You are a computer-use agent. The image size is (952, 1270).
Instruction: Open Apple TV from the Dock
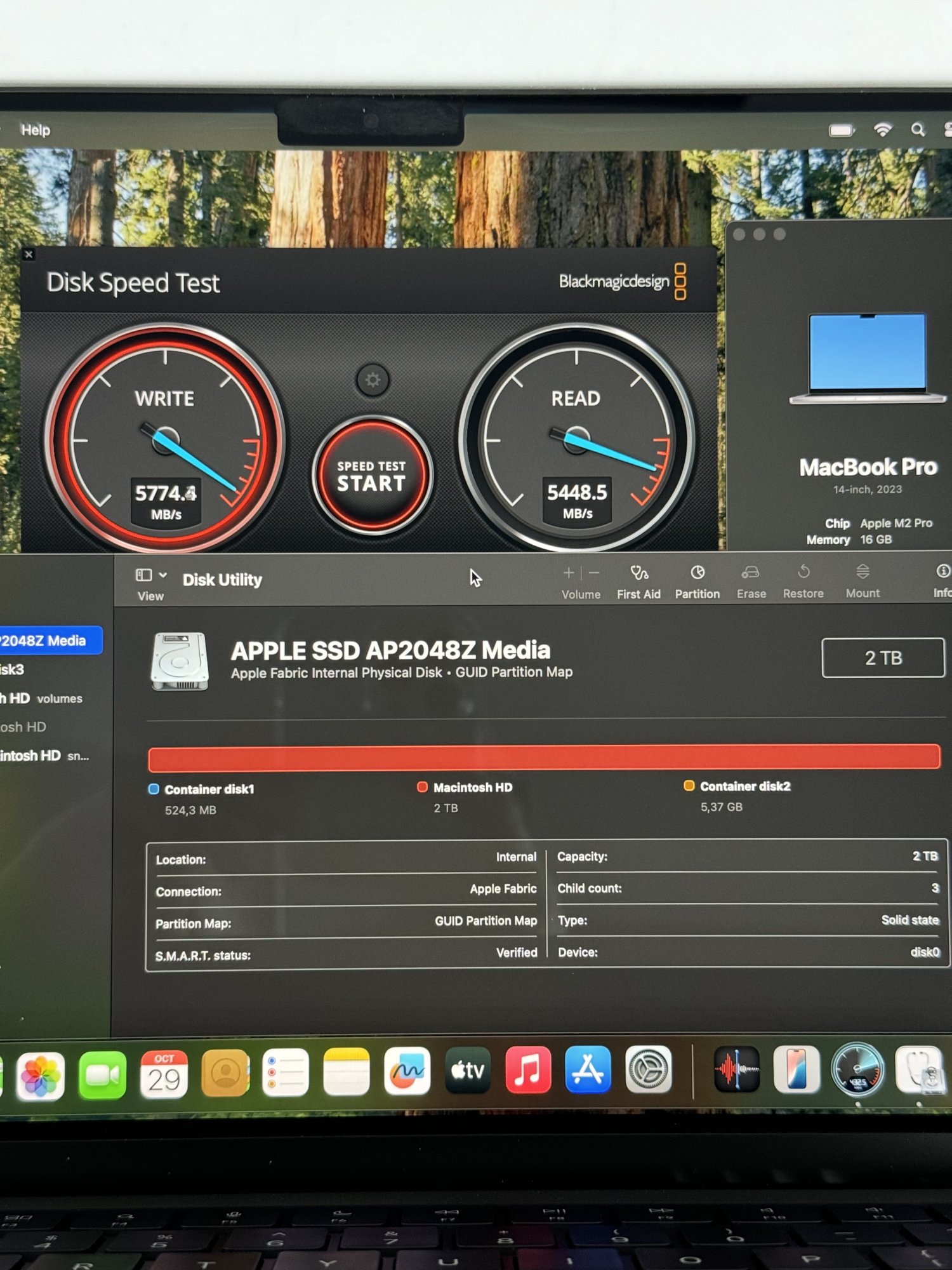tap(468, 1071)
